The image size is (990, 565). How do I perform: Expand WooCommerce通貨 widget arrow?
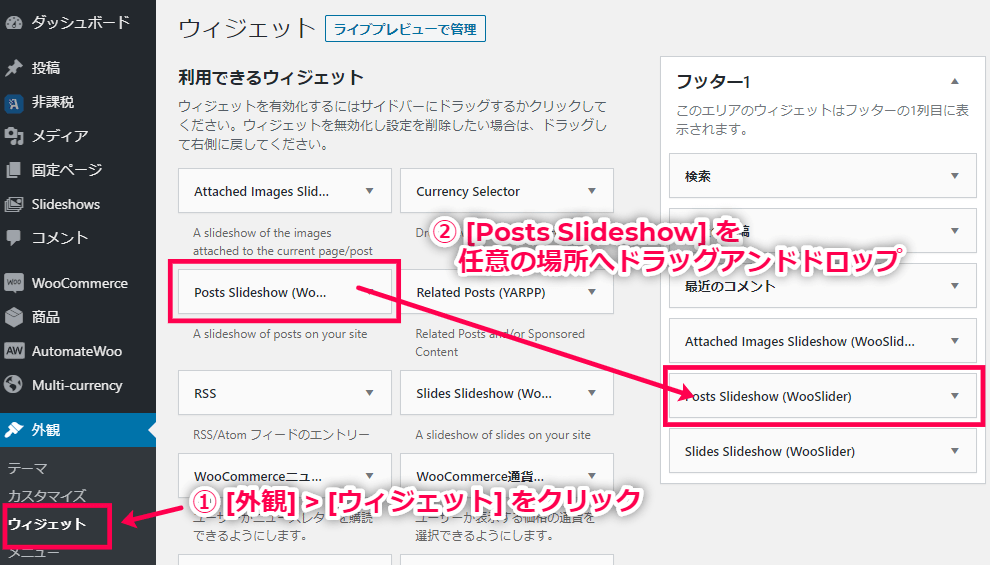click(x=592, y=475)
